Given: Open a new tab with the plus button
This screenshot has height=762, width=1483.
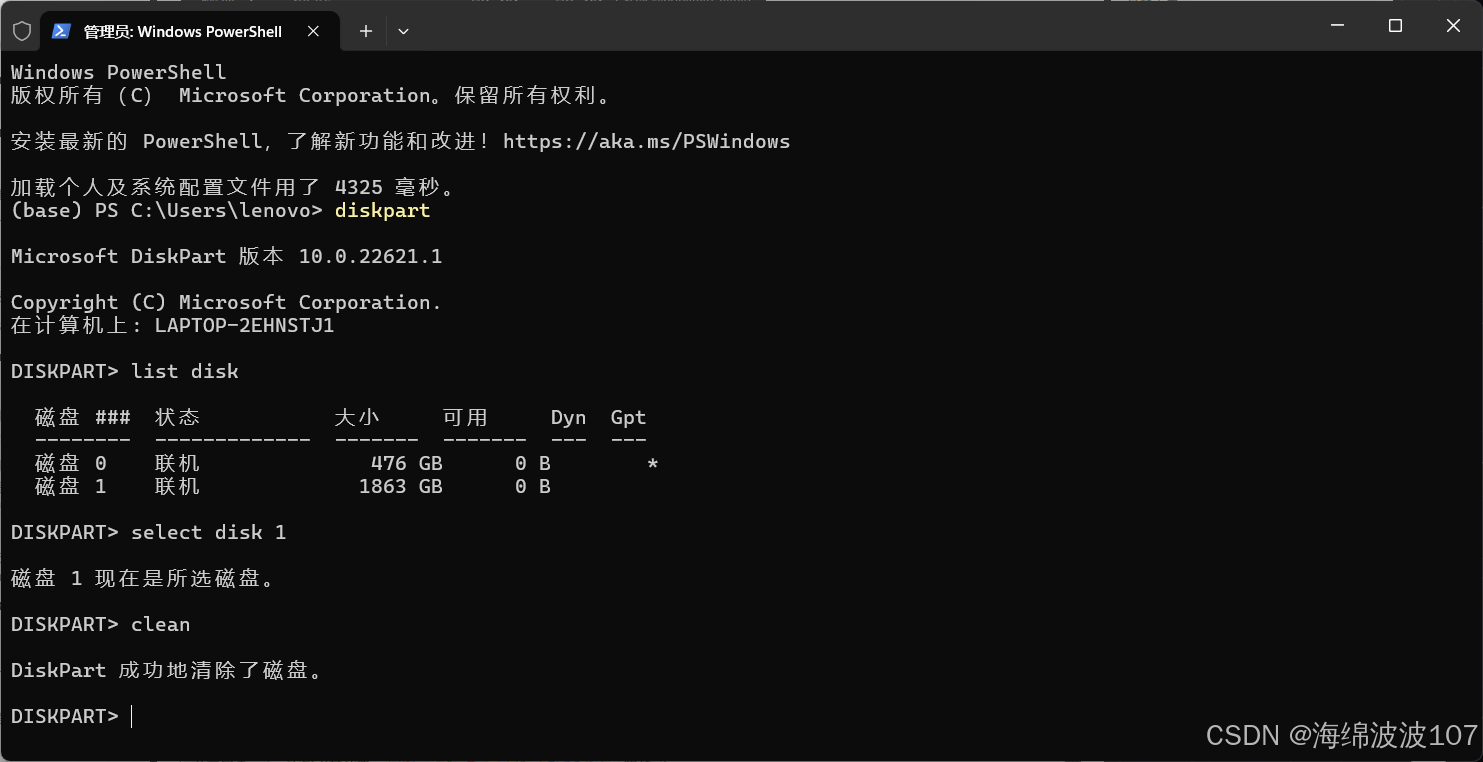Looking at the screenshot, I should (366, 31).
